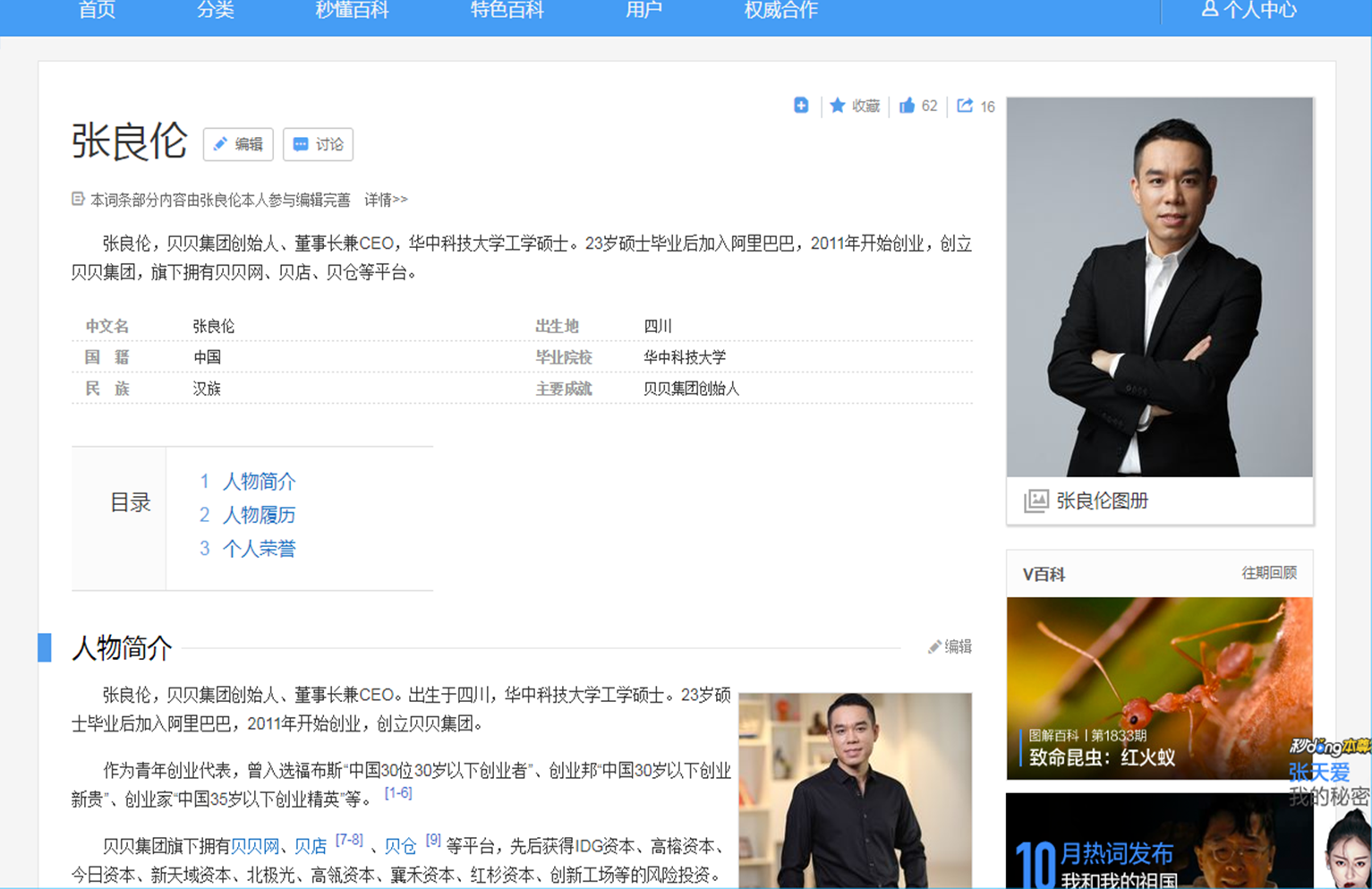Click the 编辑 button next to title
The image size is (1372, 889).
pyautogui.click(x=238, y=144)
